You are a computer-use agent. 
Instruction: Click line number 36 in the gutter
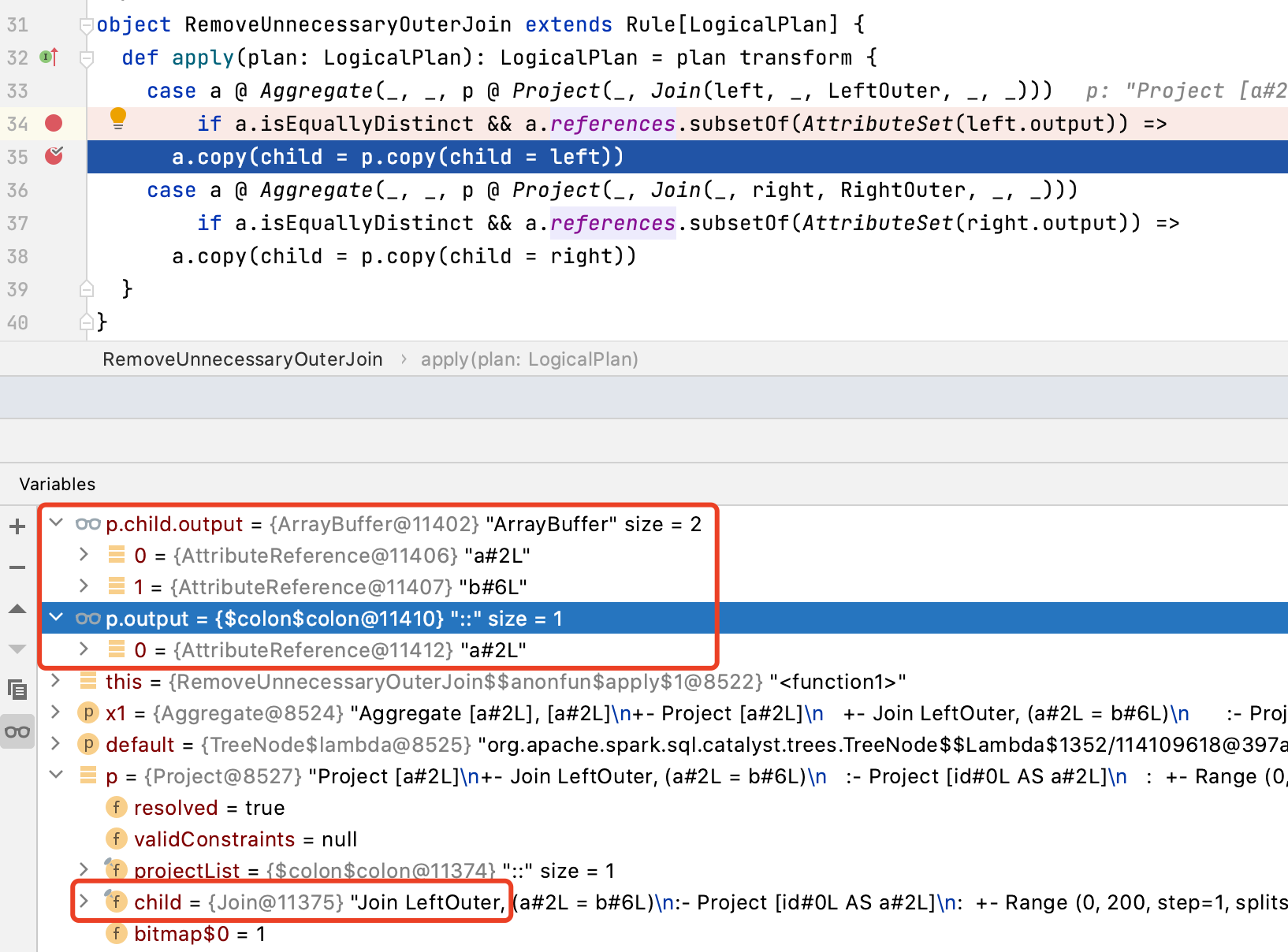coord(17,190)
